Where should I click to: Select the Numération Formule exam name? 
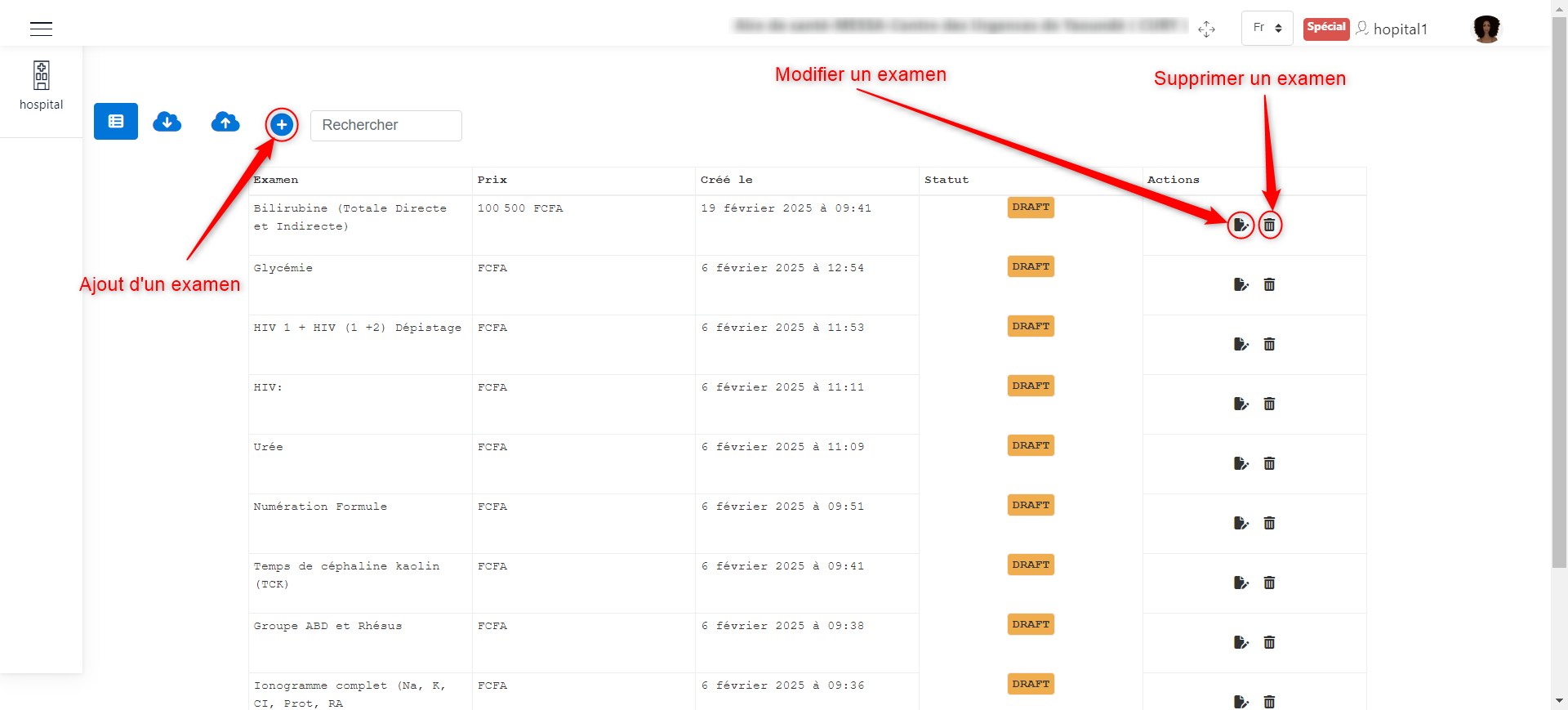(320, 507)
